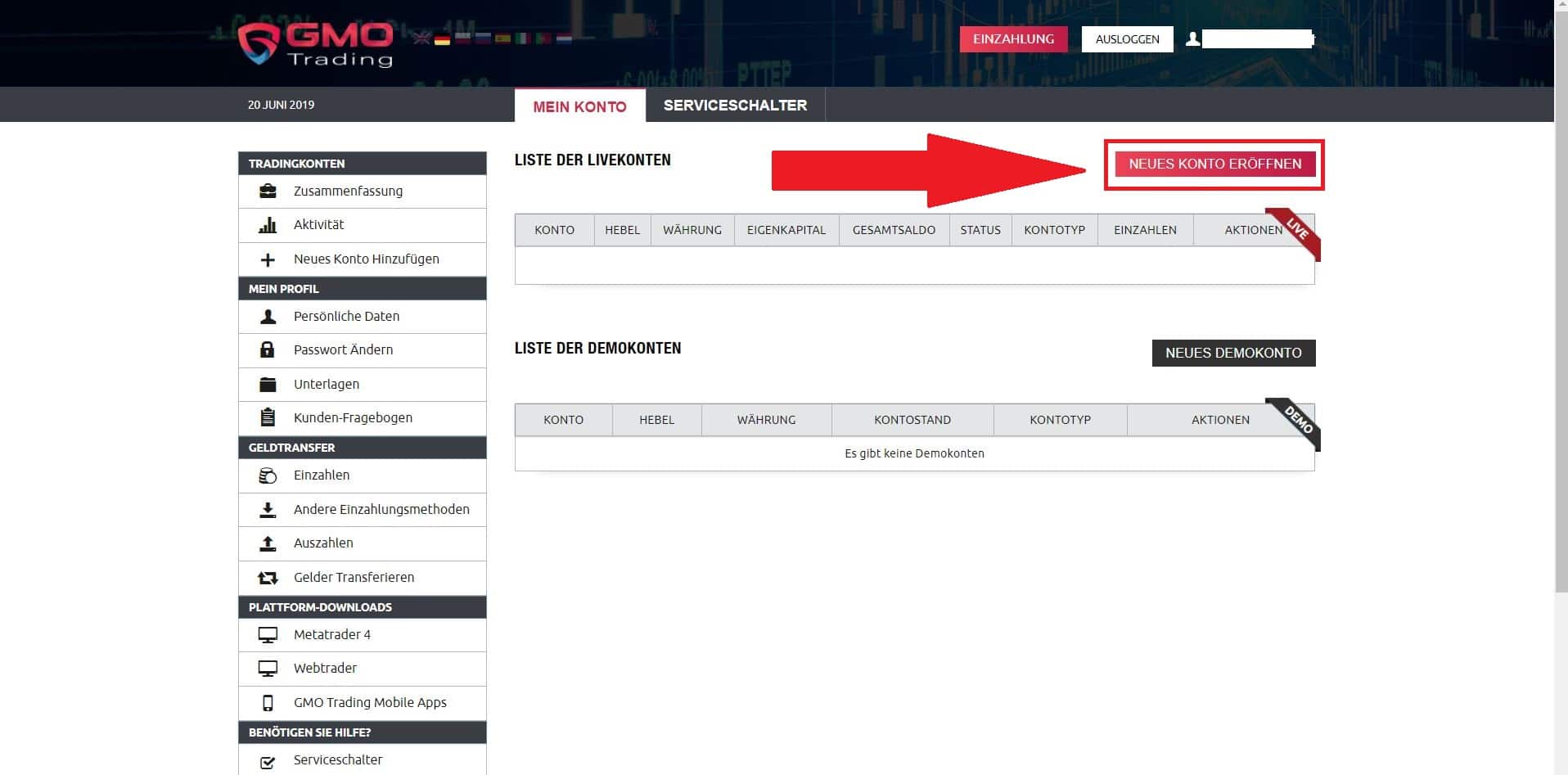The height and width of the screenshot is (775, 1568).
Task: Click the Benötigen Sie Hilfe? header
Action: (362, 732)
